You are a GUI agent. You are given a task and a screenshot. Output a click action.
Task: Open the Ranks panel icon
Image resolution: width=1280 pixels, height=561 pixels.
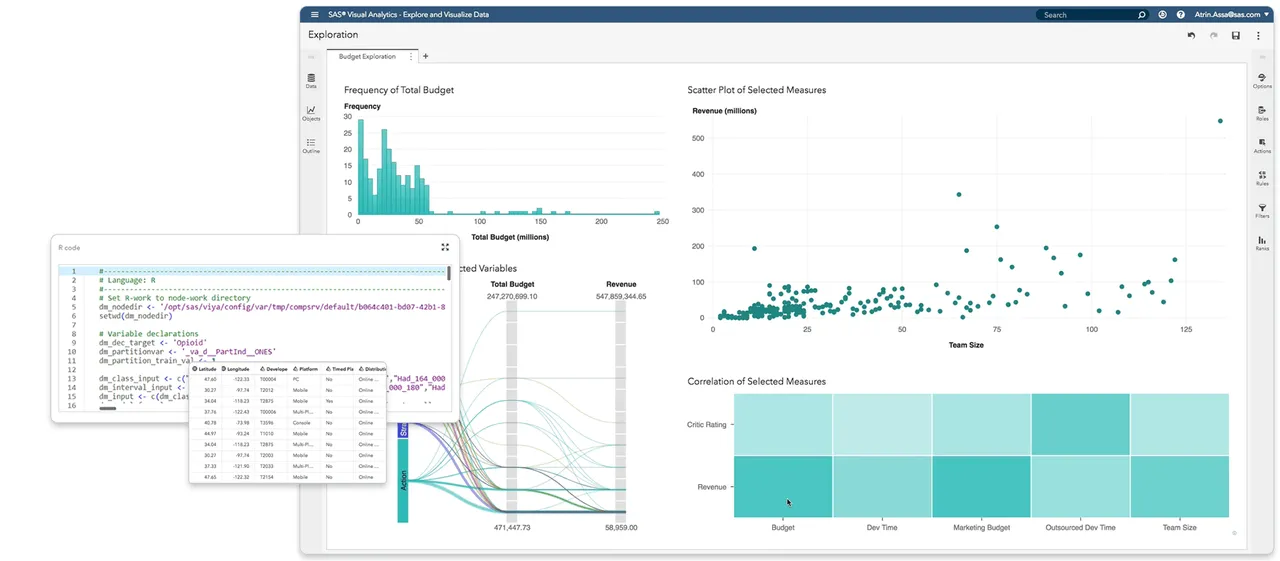click(x=1262, y=243)
